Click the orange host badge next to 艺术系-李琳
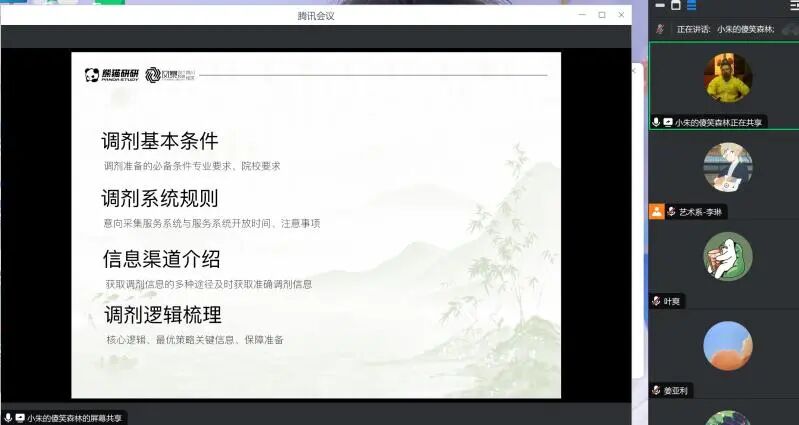 656,211
